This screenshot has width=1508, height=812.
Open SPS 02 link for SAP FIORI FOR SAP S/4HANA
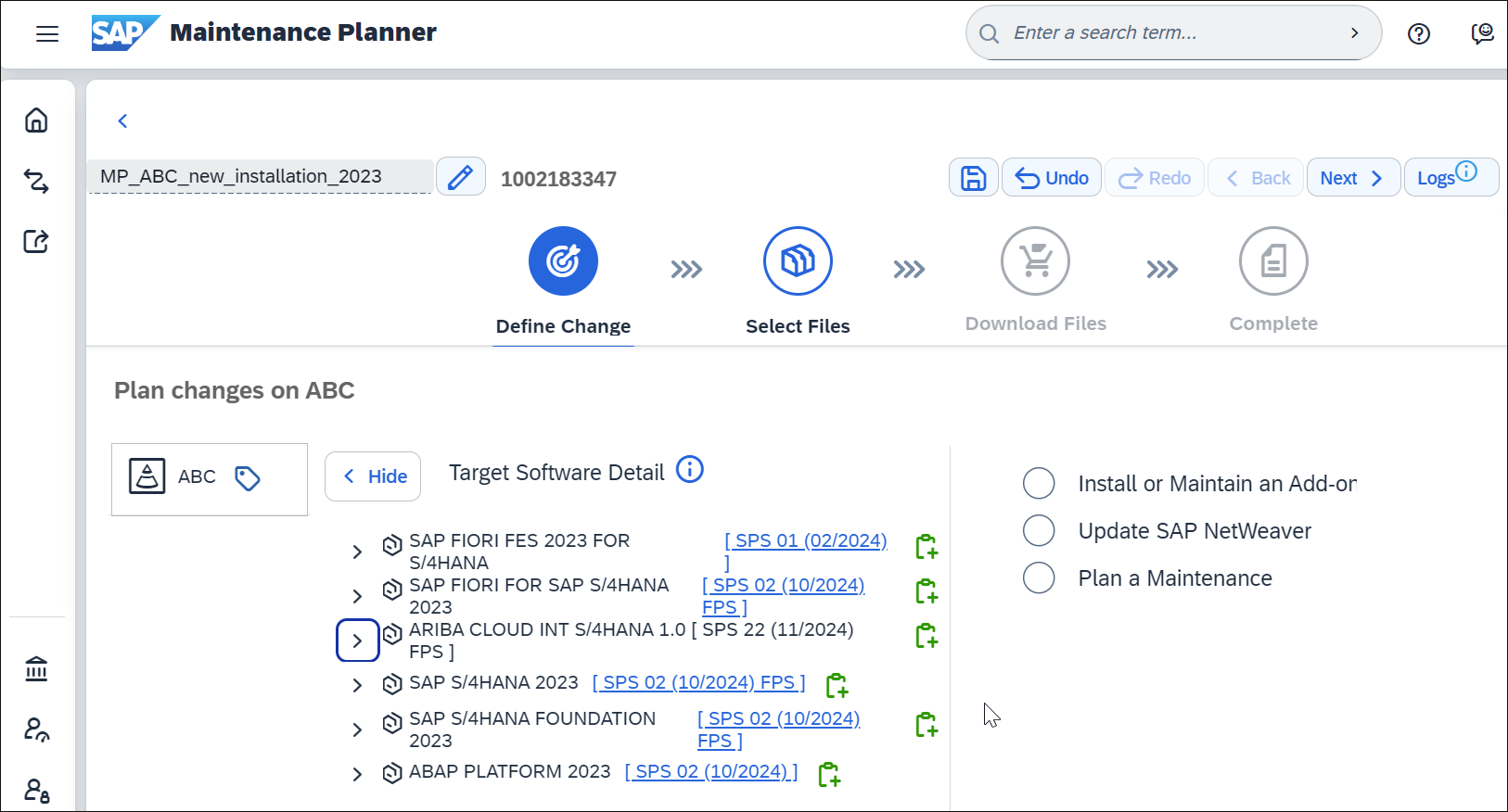coord(784,585)
